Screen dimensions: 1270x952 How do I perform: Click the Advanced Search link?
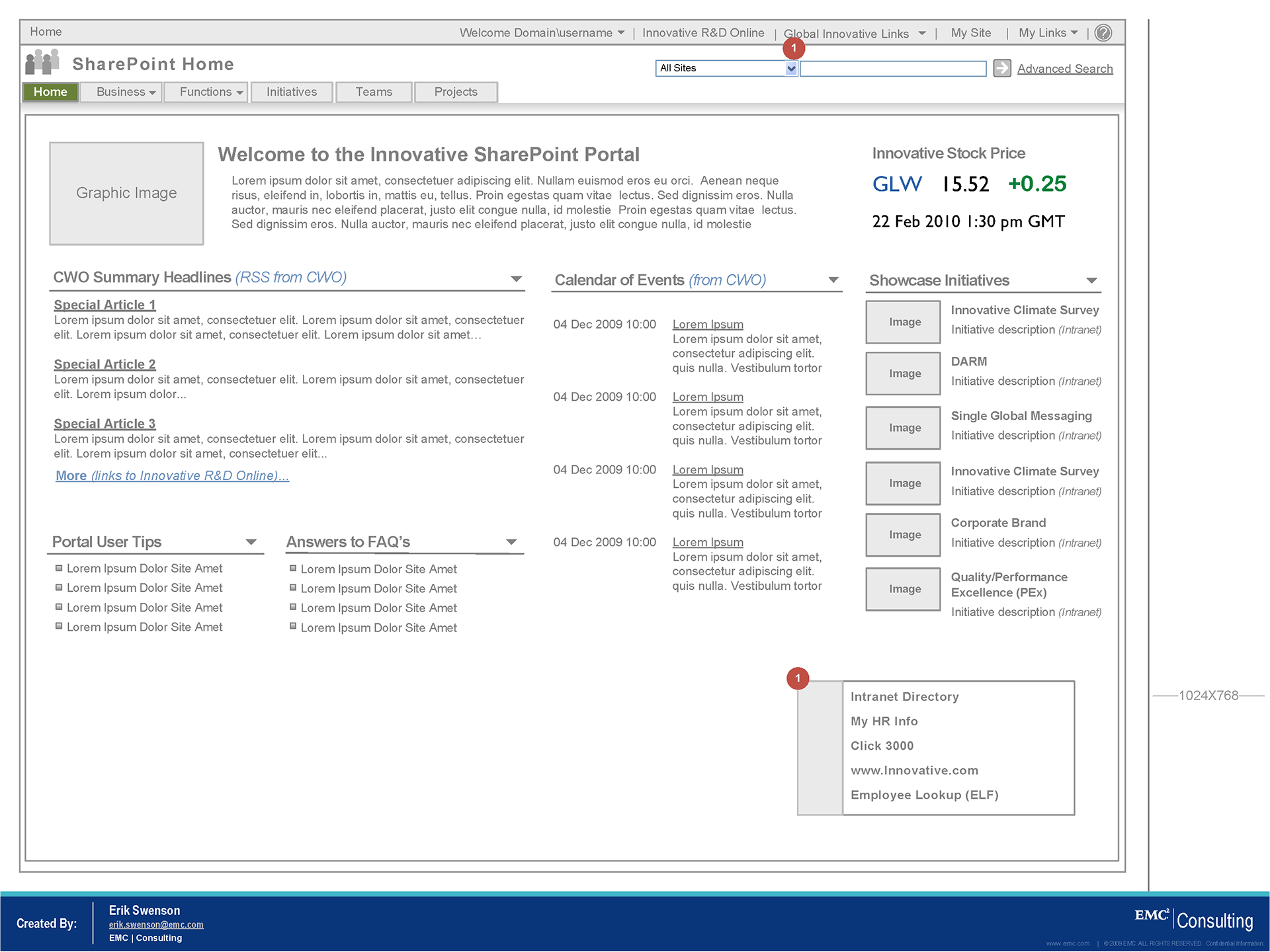[1064, 69]
